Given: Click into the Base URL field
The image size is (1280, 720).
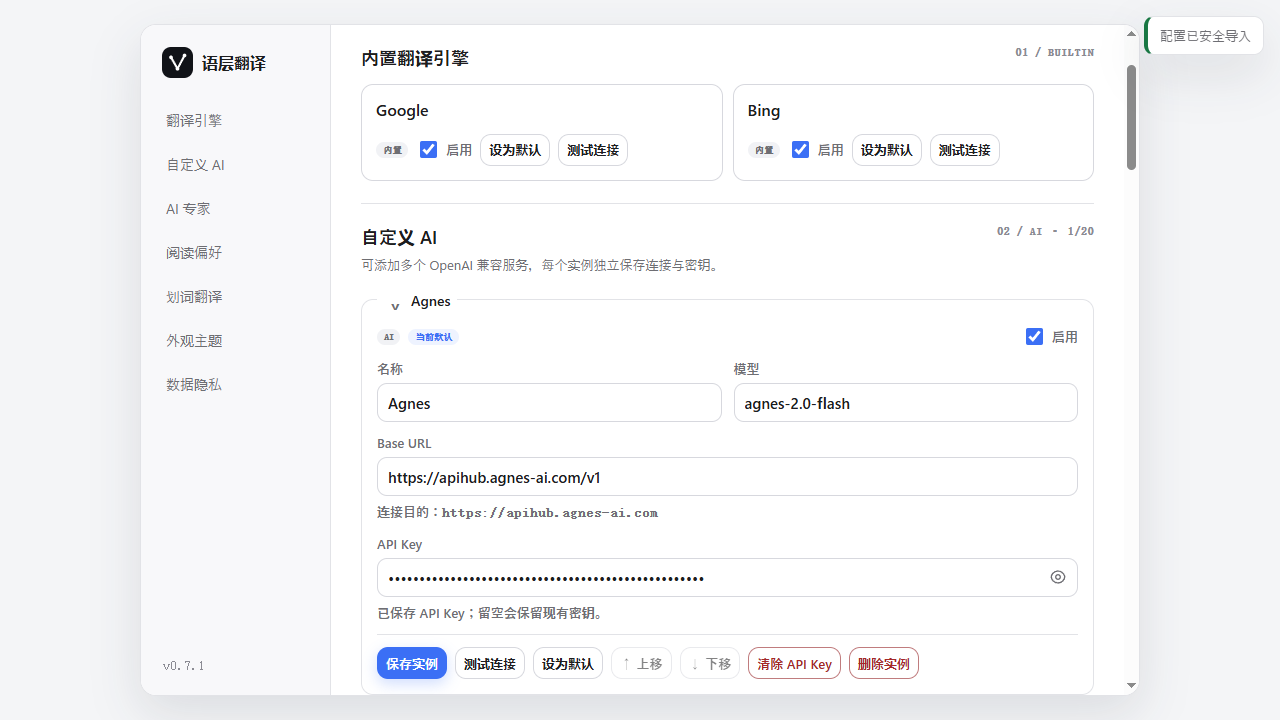Looking at the screenshot, I should (727, 477).
